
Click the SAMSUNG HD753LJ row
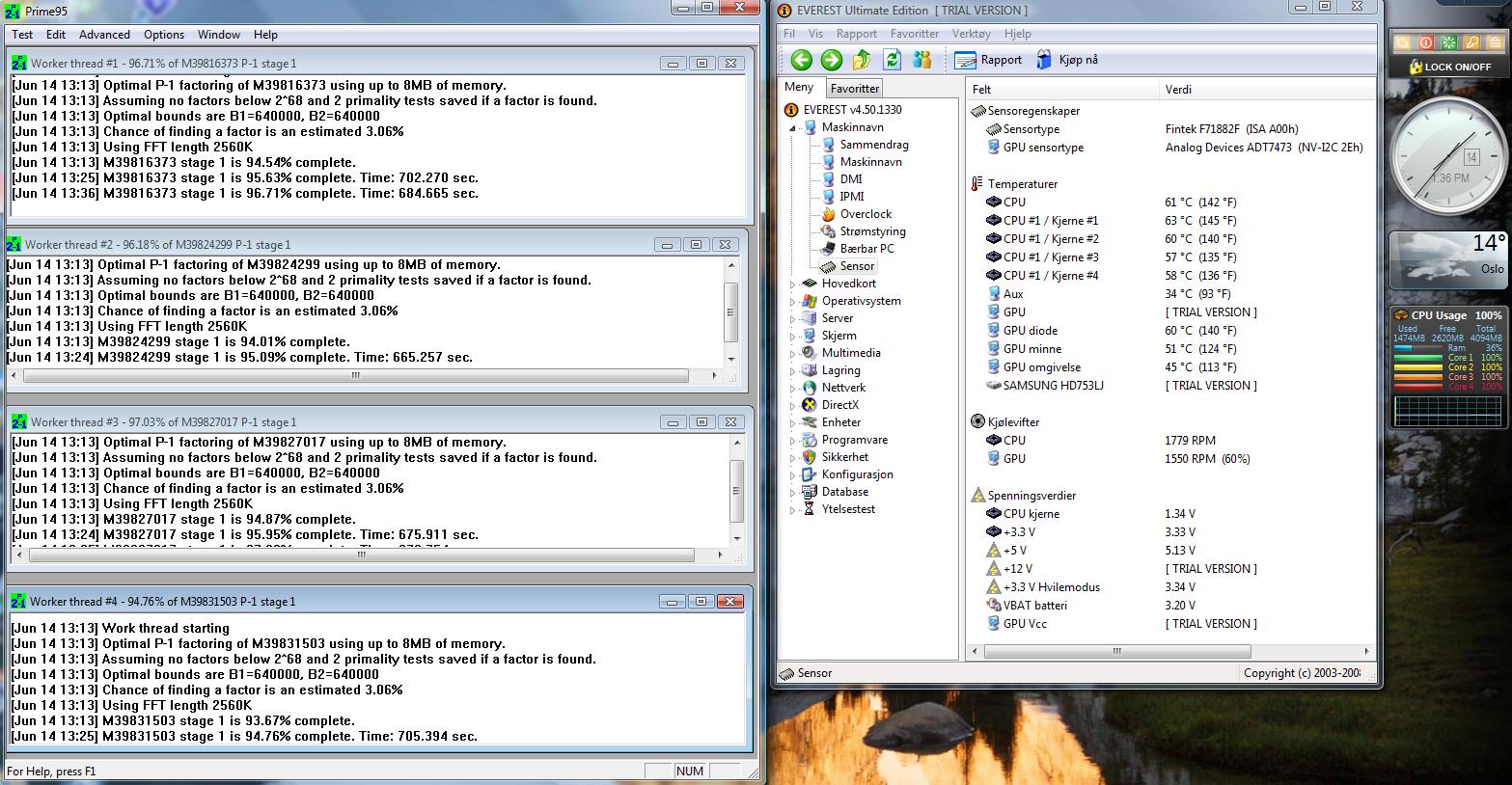click(x=1169, y=386)
